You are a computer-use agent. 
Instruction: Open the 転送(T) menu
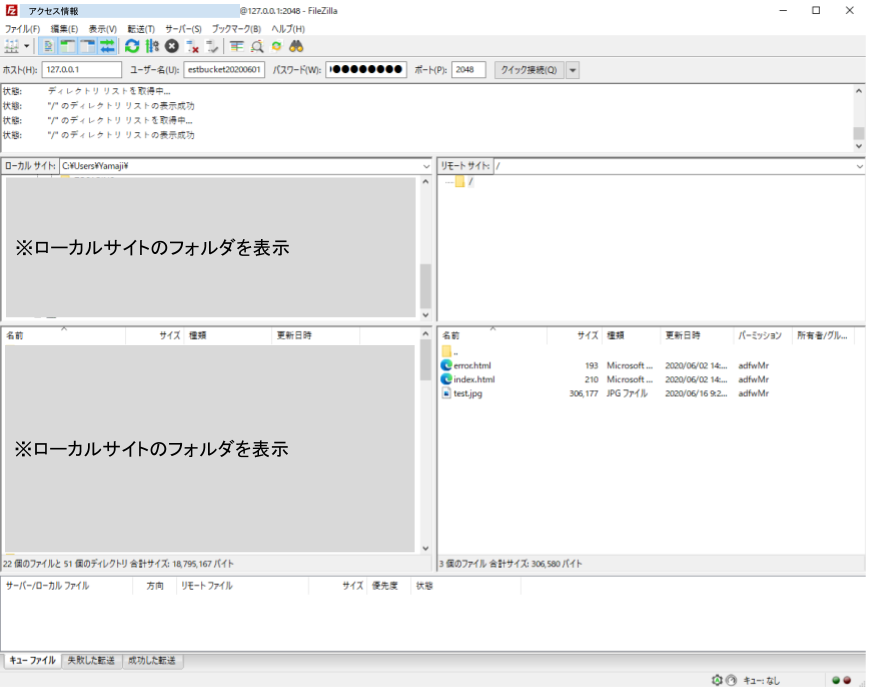[141, 29]
